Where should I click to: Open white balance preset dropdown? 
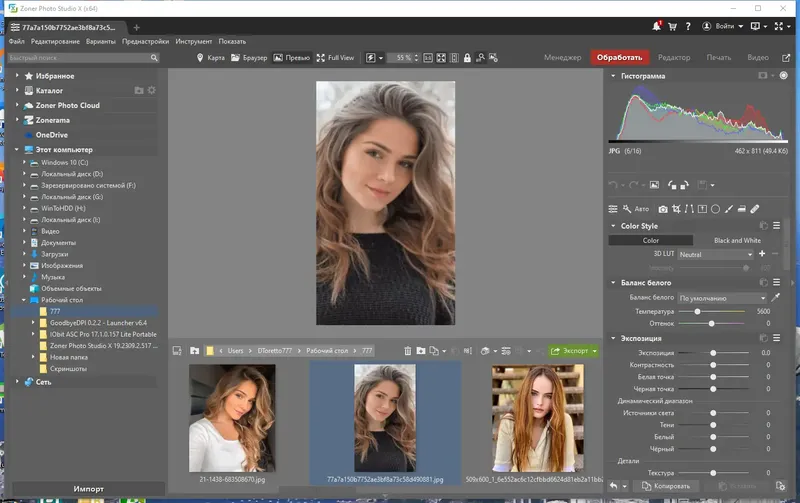pyautogui.click(x=722, y=298)
